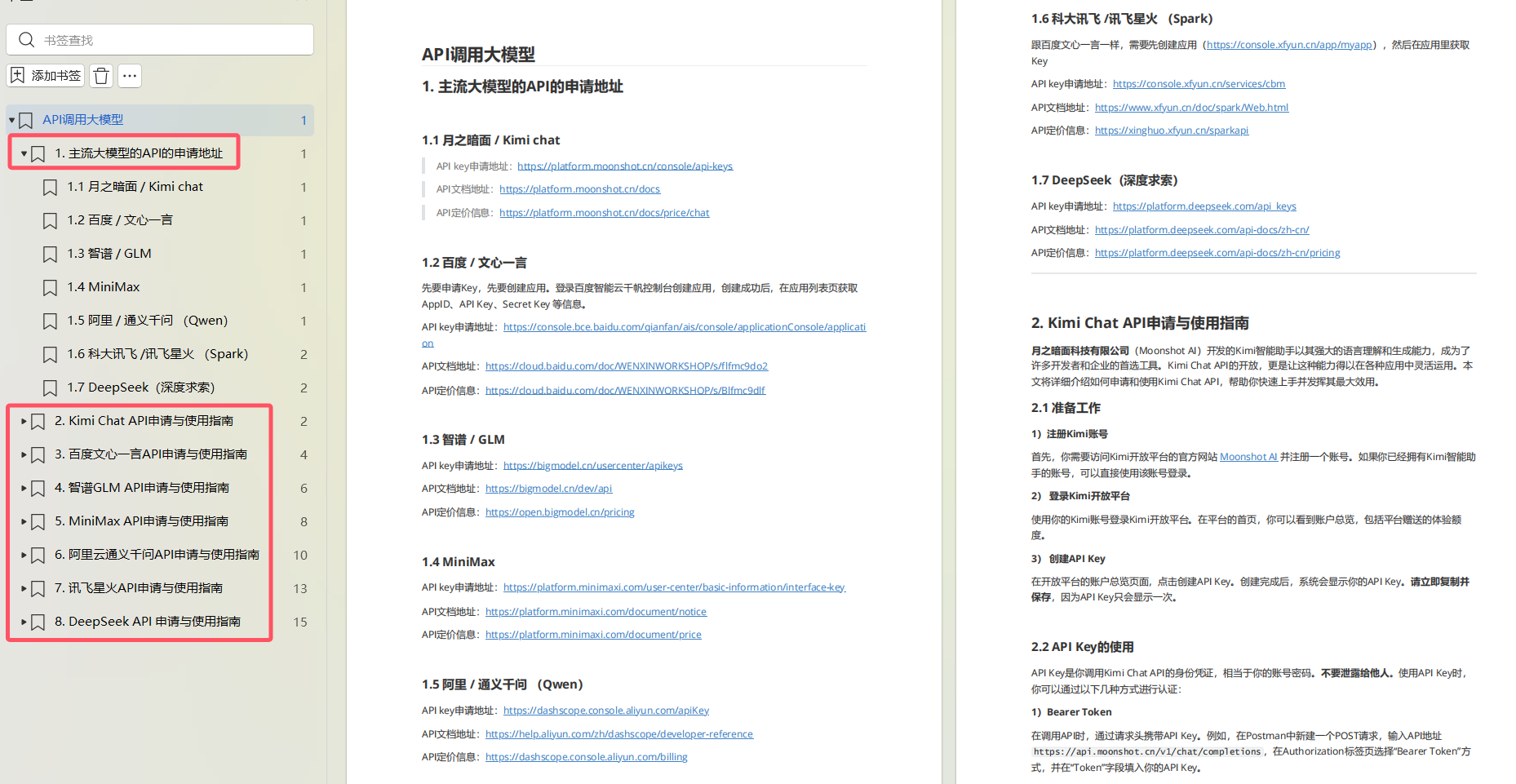Open the moonshot console/api-keys link
The width and height of the screenshot is (1516, 784).
tap(625, 166)
